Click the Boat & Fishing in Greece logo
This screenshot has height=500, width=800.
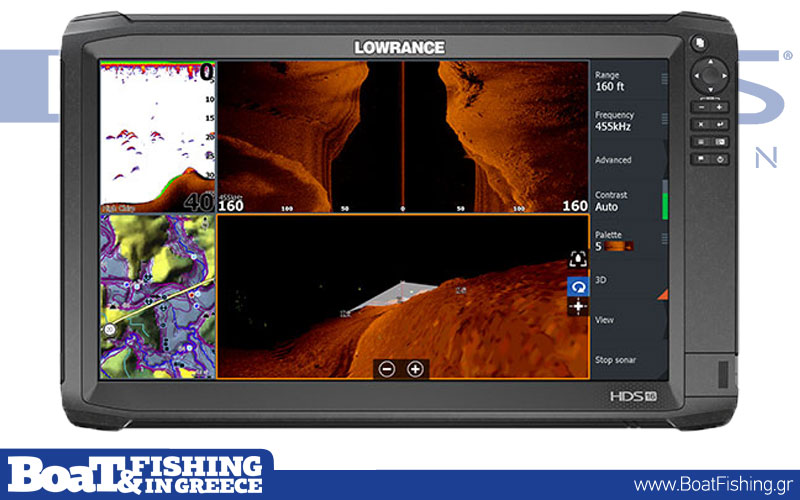135,474
